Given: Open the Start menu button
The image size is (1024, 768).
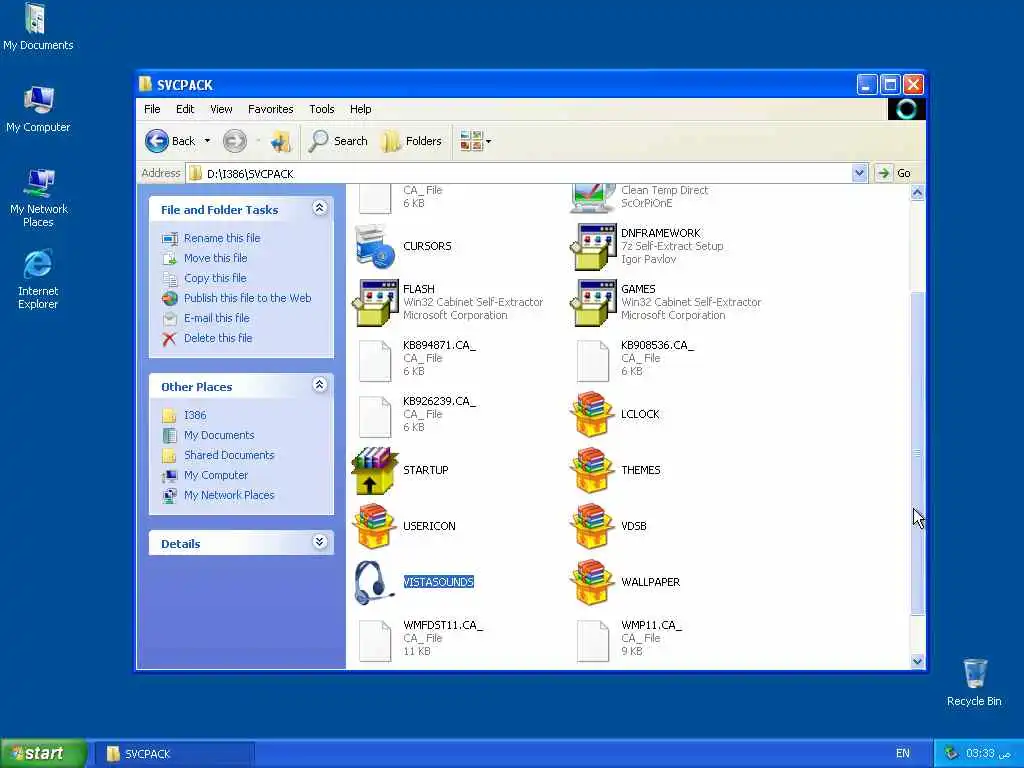Looking at the screenshot, I should tap(43, 753).
